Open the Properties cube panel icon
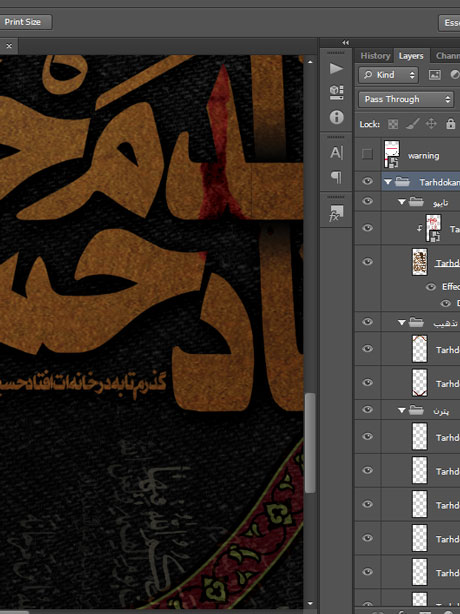This screenshot has height=614, width=460. (x=336, y=92)
